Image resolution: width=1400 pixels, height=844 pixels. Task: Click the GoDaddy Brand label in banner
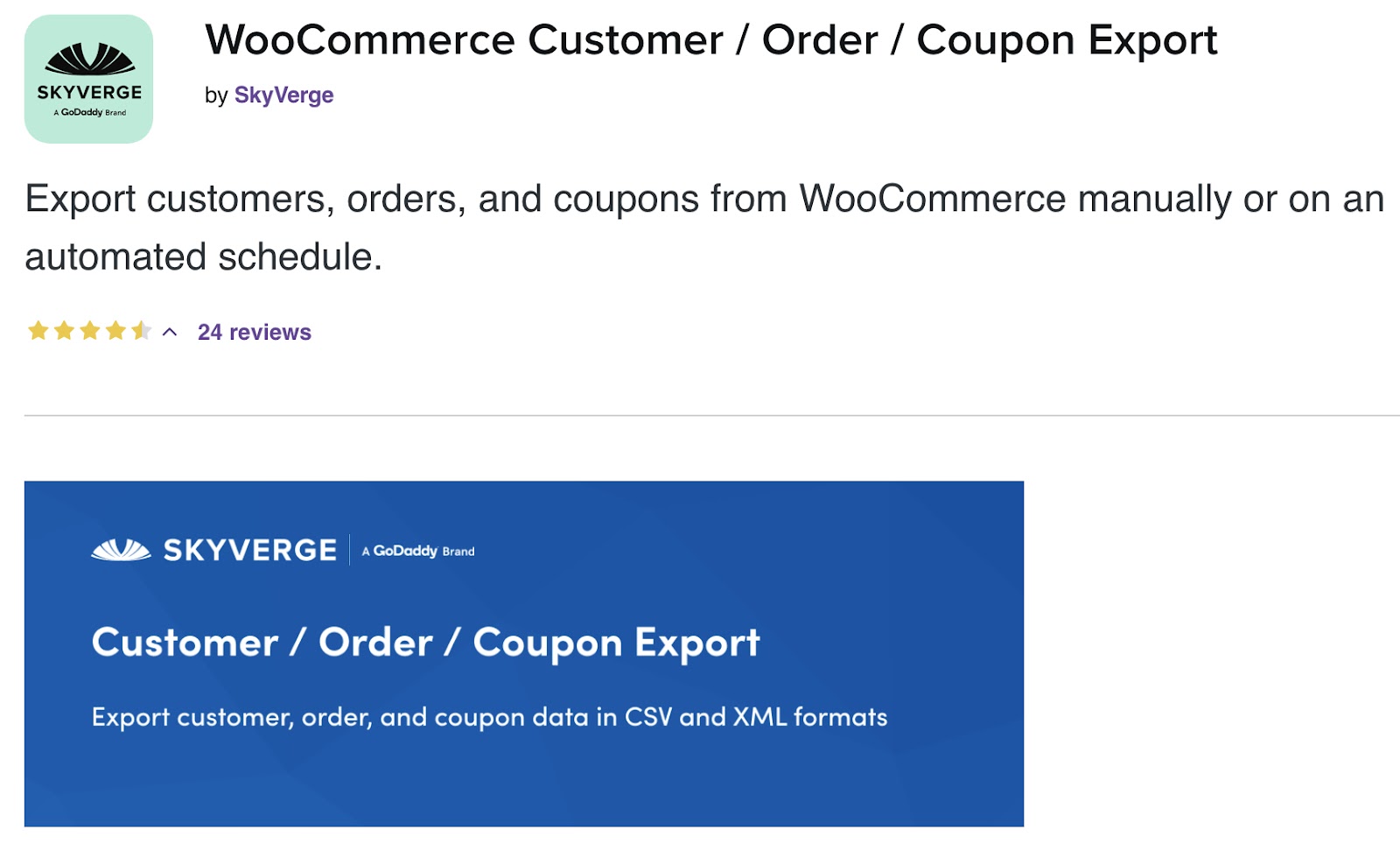tap(418, 551)
